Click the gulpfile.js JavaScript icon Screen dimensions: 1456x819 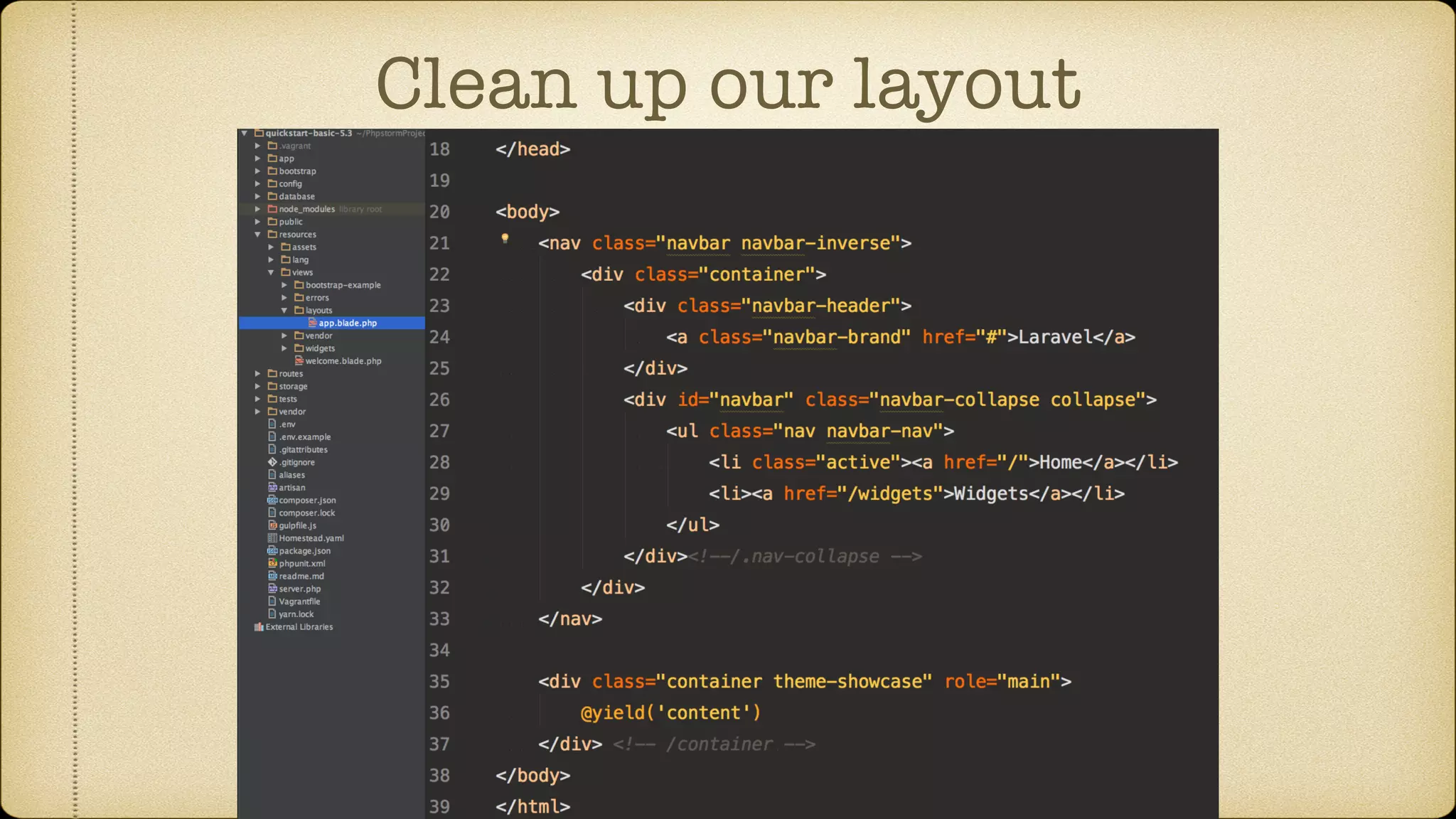tap(272, 525)
